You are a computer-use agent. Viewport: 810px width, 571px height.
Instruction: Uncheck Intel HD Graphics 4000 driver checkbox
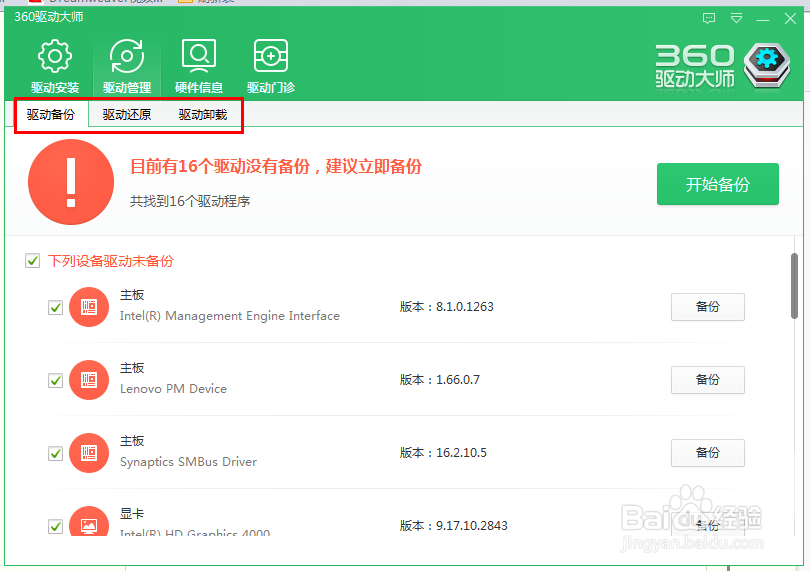coord(55,526)
